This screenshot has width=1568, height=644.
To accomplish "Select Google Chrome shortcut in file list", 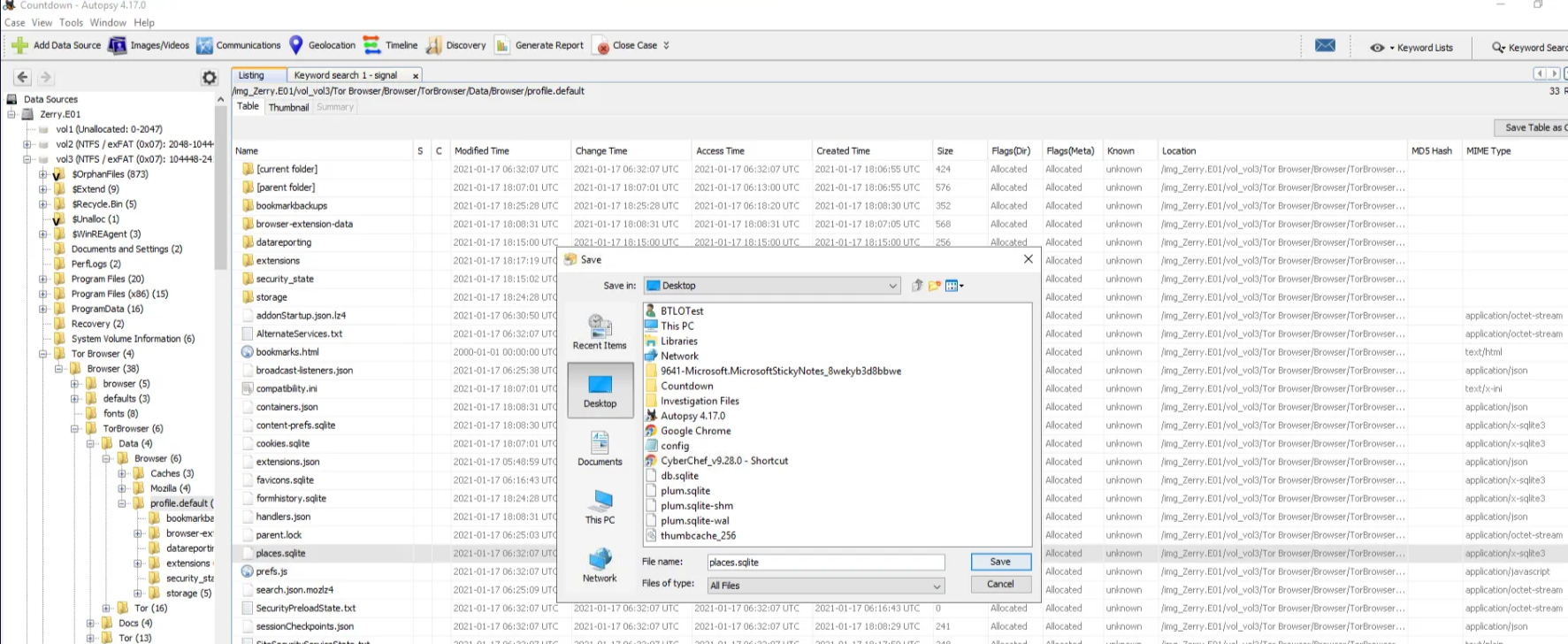I will 688,431.
